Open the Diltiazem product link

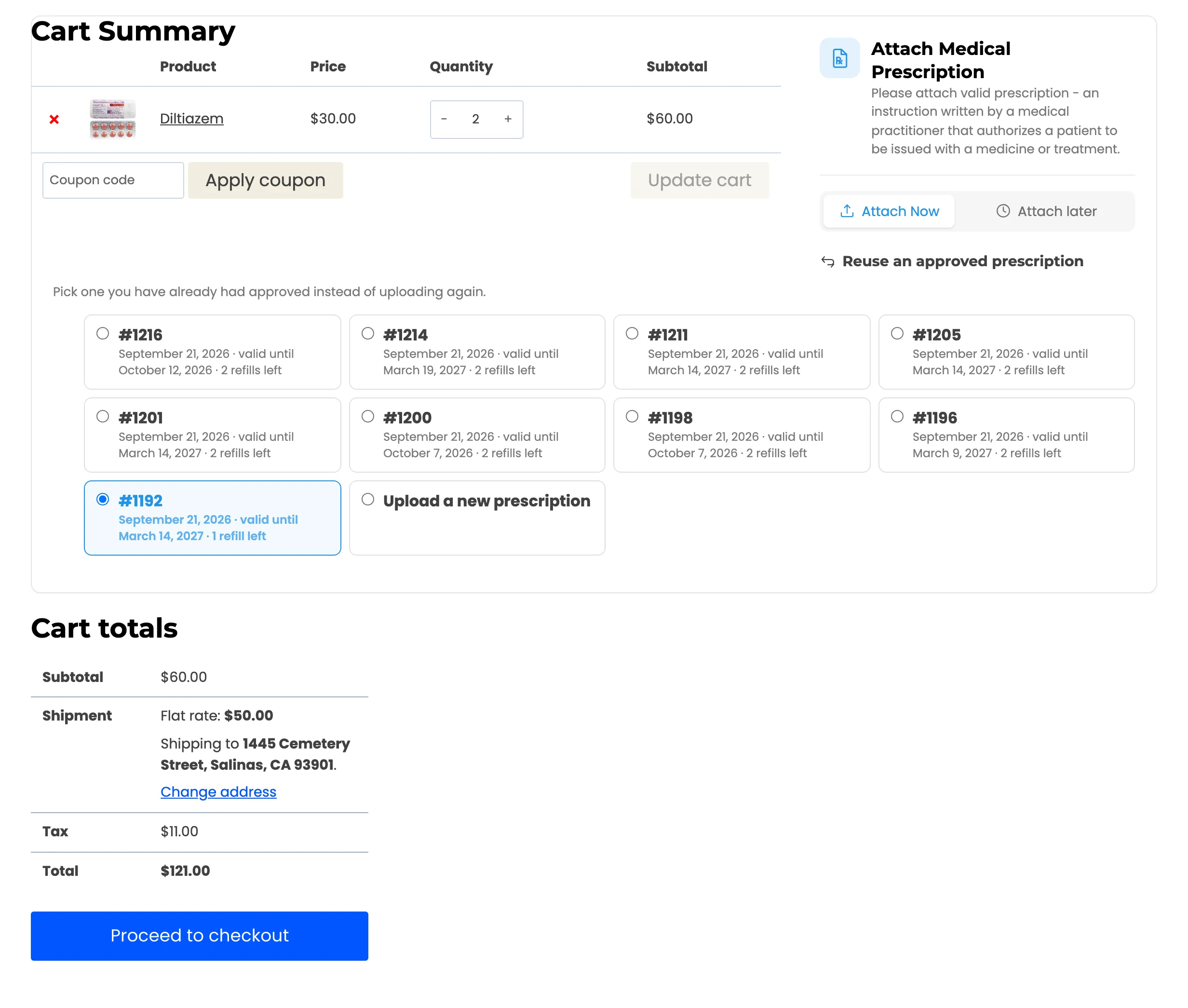(x=191, y=118)
